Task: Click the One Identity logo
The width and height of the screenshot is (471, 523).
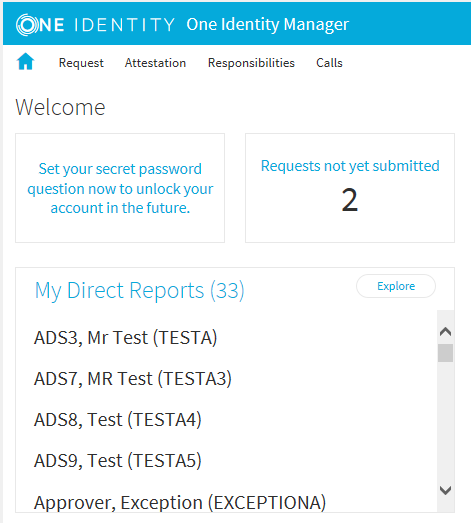Action: pyautogui.click(x=95, y=25)
